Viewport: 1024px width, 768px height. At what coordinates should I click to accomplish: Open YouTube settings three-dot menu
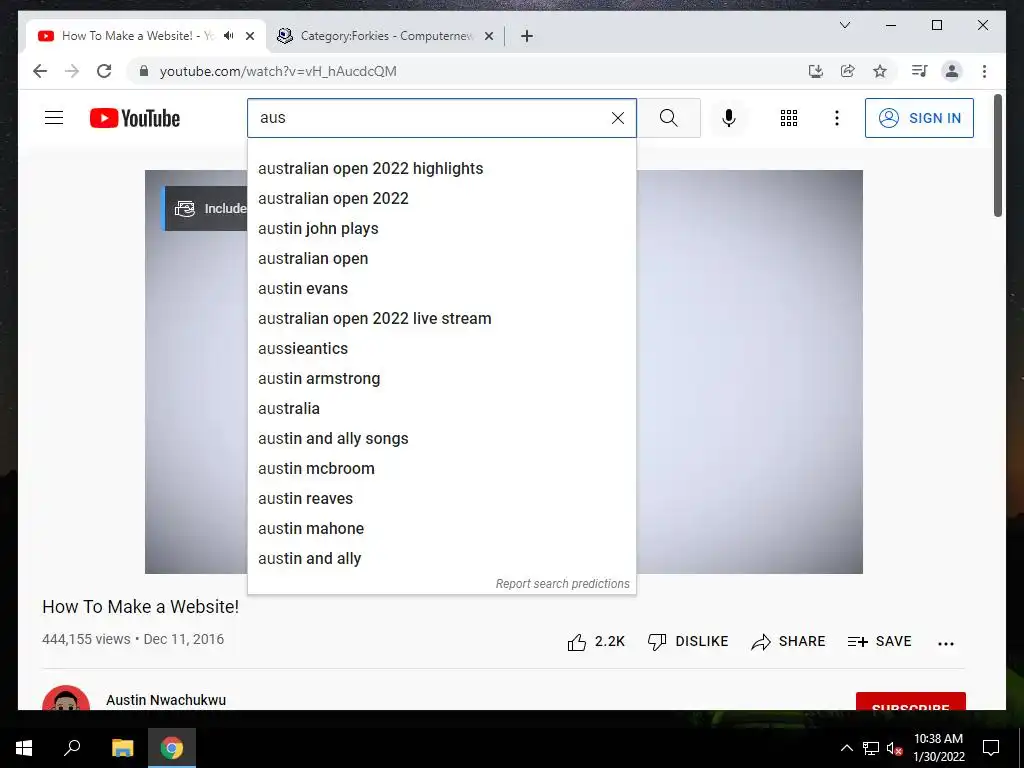[837, 118]
